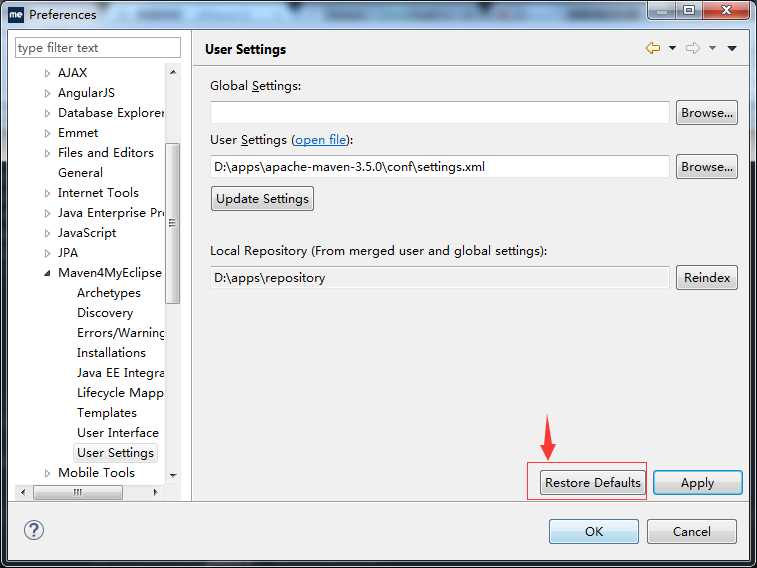Viewport: 757px width, 568px height.
Task: Open the back history dropdown arrow
Action: pyautogui.click(x=672, y=48)
